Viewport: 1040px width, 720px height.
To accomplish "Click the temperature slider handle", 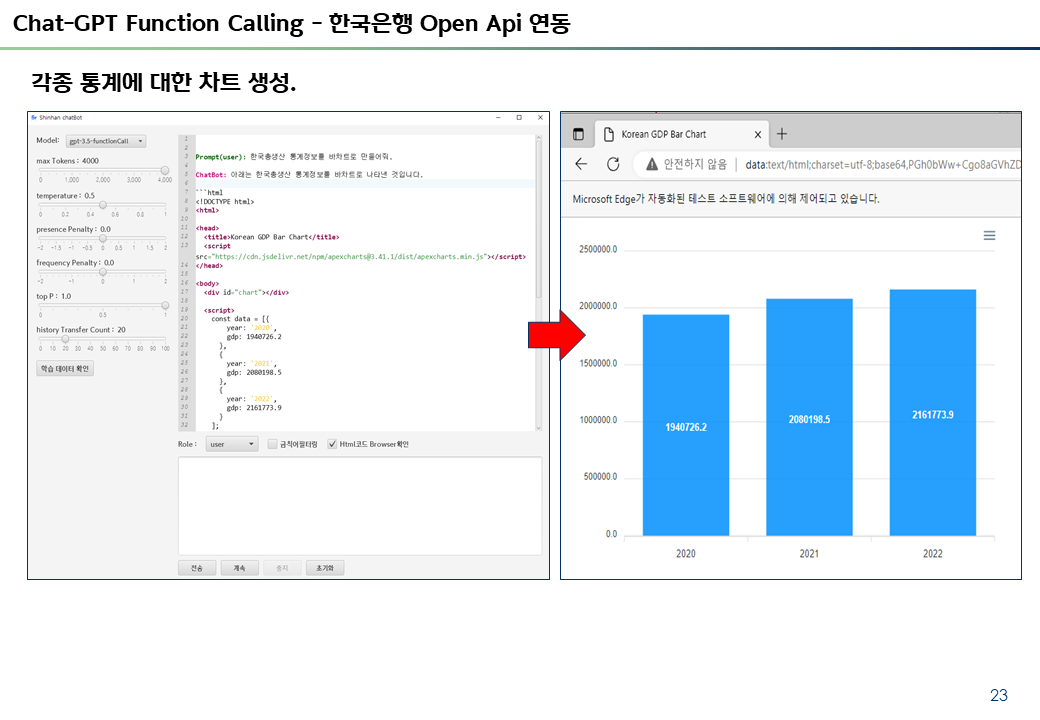I will (103, 205).
